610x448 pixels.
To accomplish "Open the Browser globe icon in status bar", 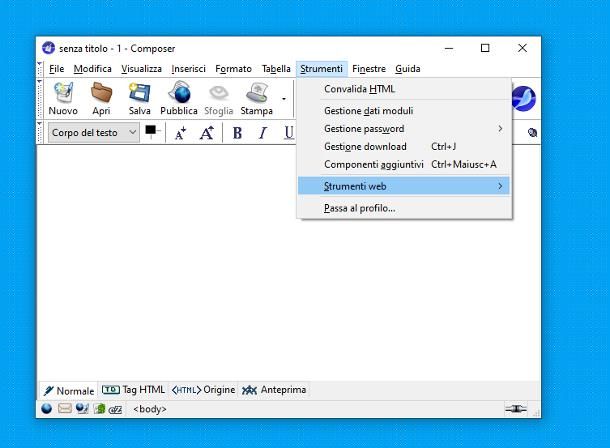I will (x=47, y=409).
